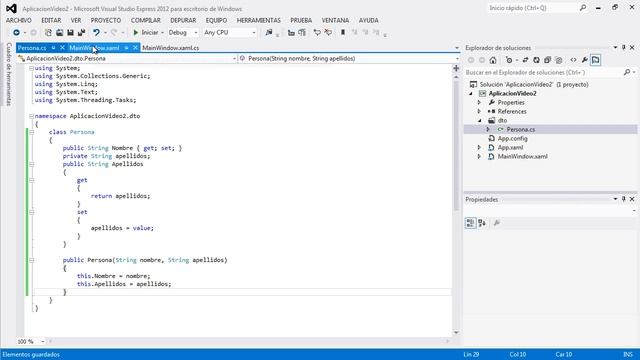Collapse the using directives outline block
640x360 pixels.
[x=31, y=69]
